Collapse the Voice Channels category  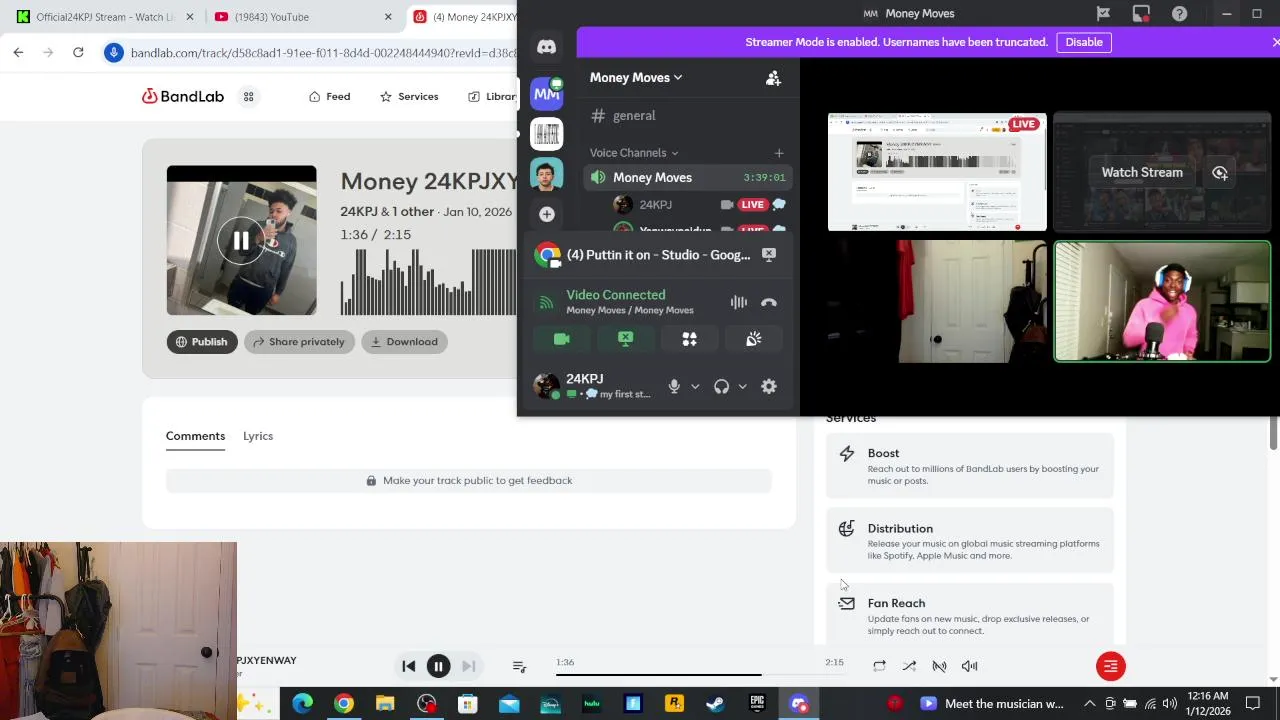point(634,153)
